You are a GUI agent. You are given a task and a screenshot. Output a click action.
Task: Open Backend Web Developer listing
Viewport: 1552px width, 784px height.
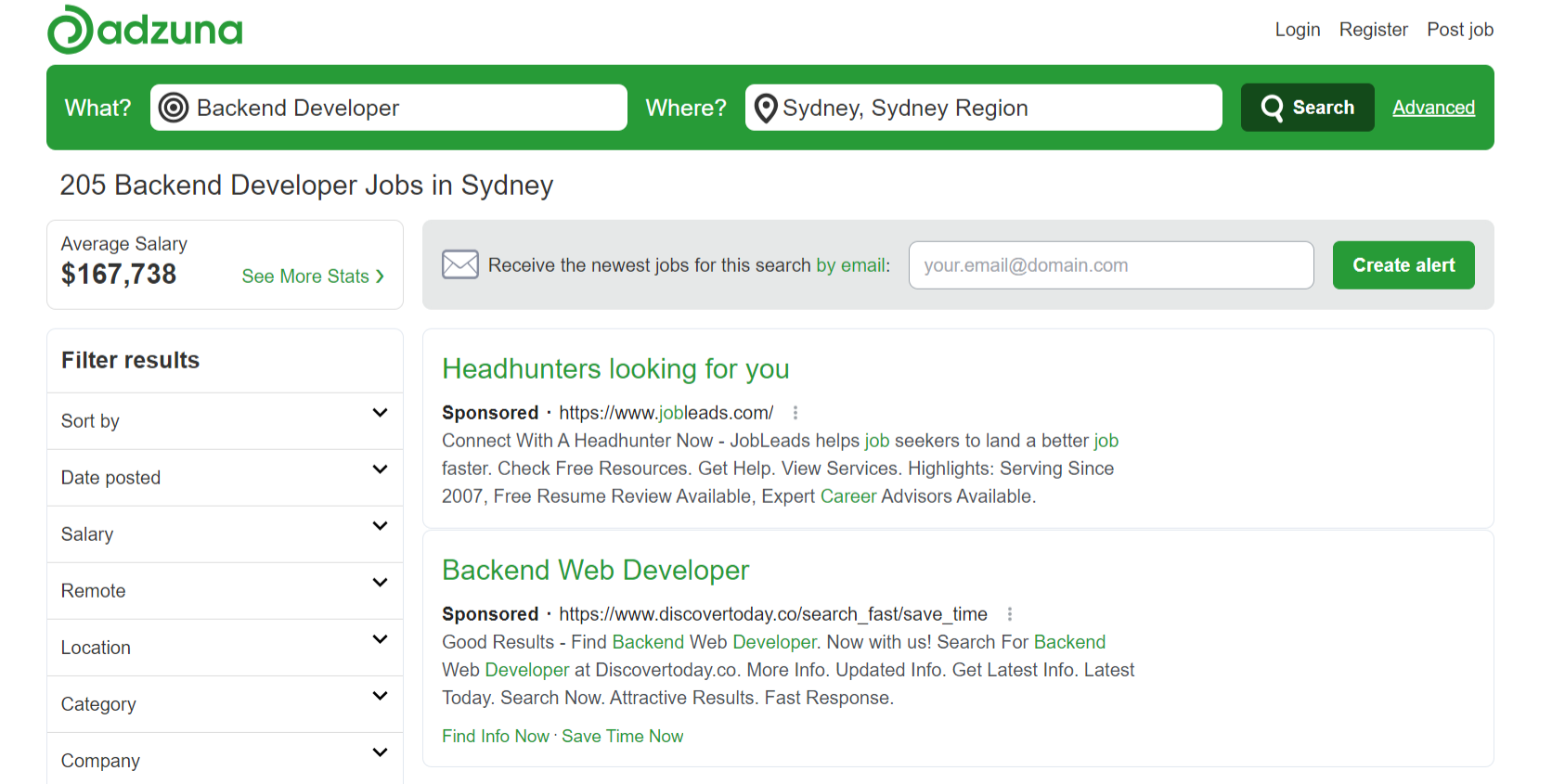(595, 571)
